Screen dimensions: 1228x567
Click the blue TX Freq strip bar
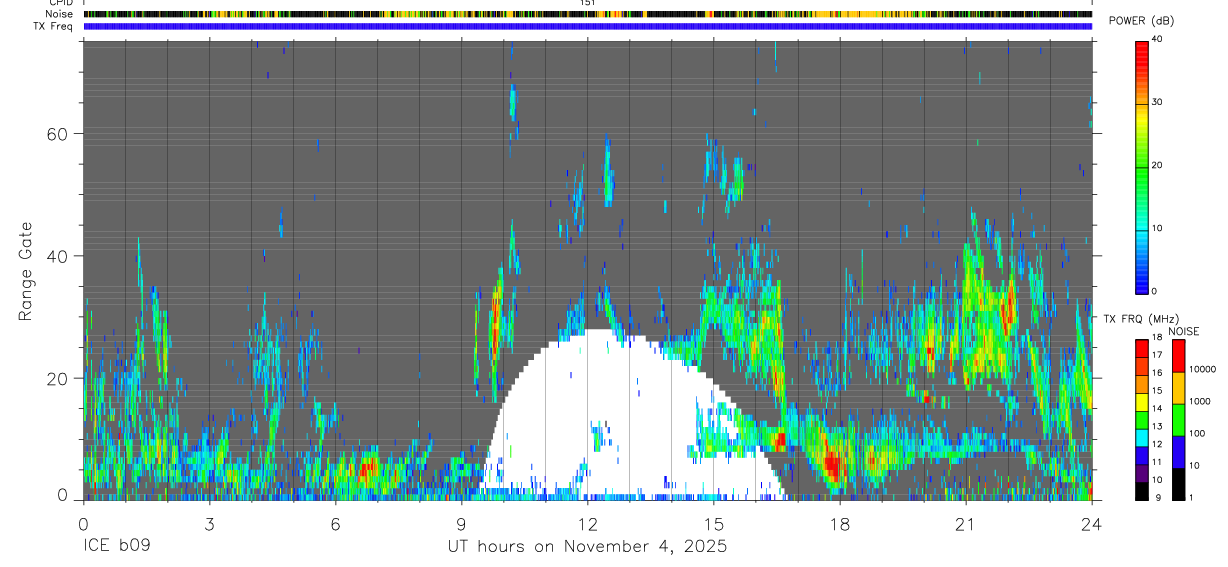(587, 26)
